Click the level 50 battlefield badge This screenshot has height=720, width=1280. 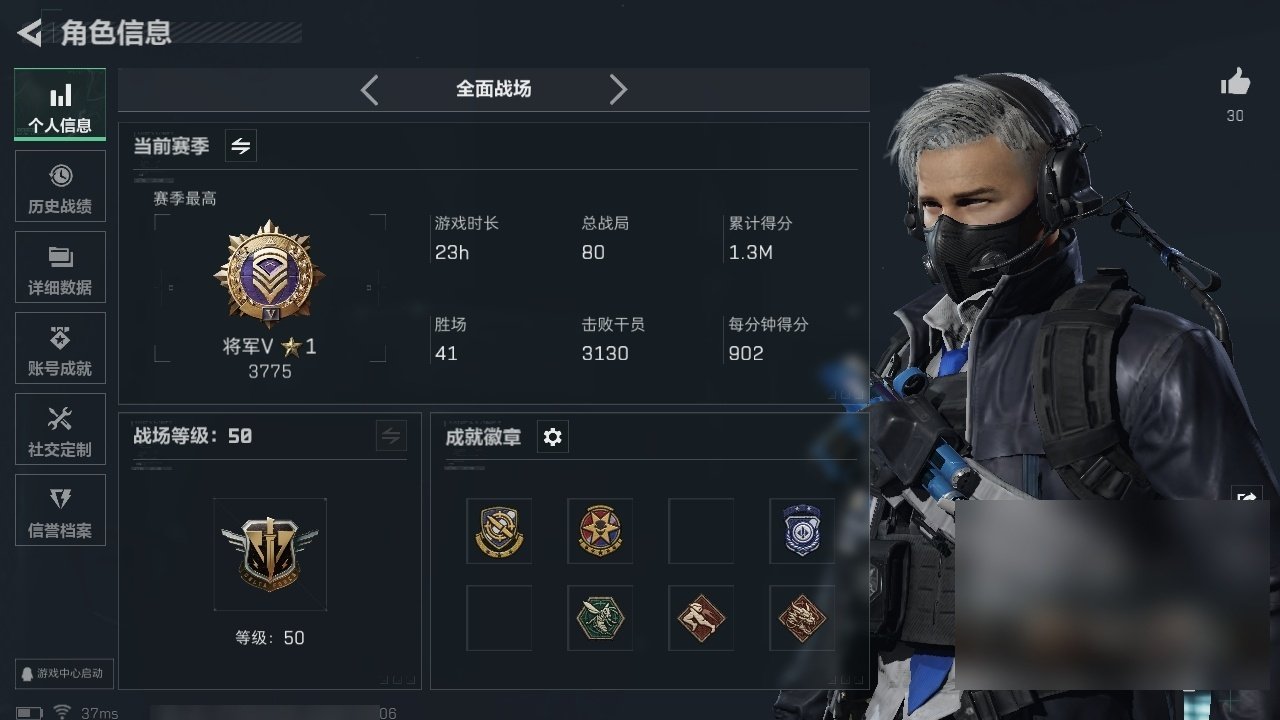(270, 554)
